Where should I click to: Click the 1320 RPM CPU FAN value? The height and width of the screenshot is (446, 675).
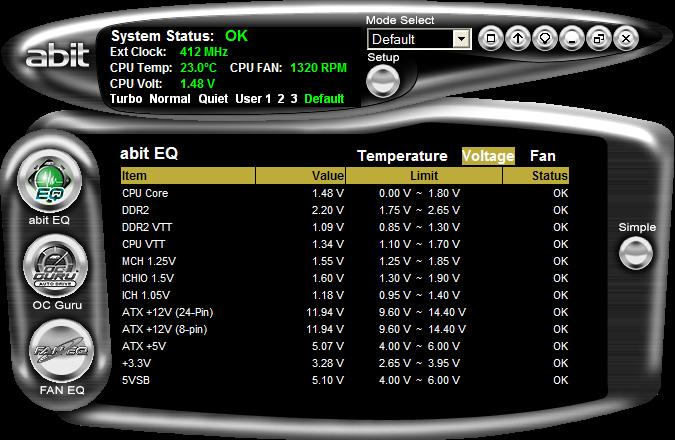(318, 68)
